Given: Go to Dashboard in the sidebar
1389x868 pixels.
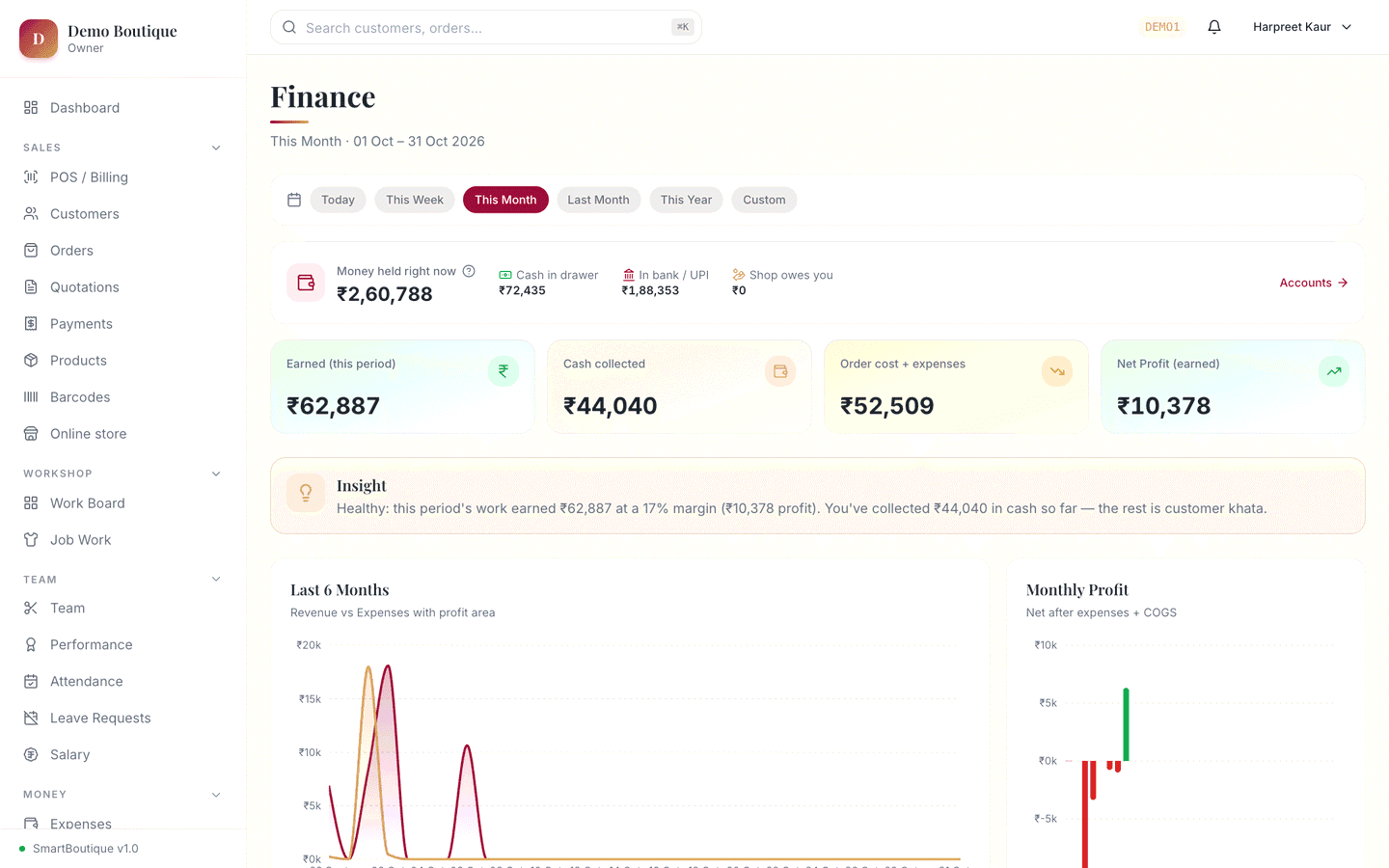Looking at the screenshot, I should 123,108.
